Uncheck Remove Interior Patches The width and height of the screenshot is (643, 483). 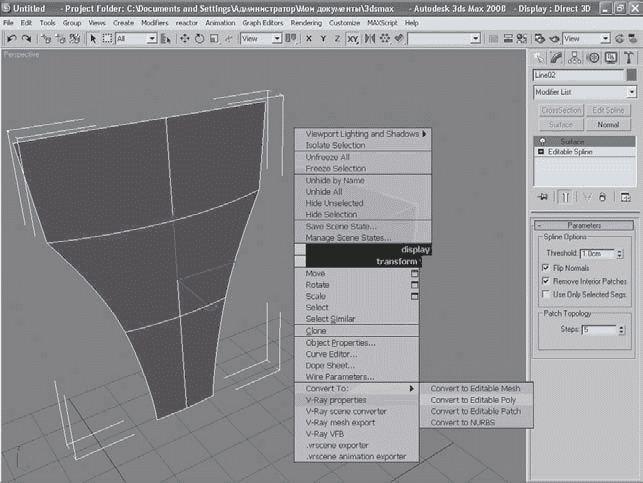click(x=545, y=282)
